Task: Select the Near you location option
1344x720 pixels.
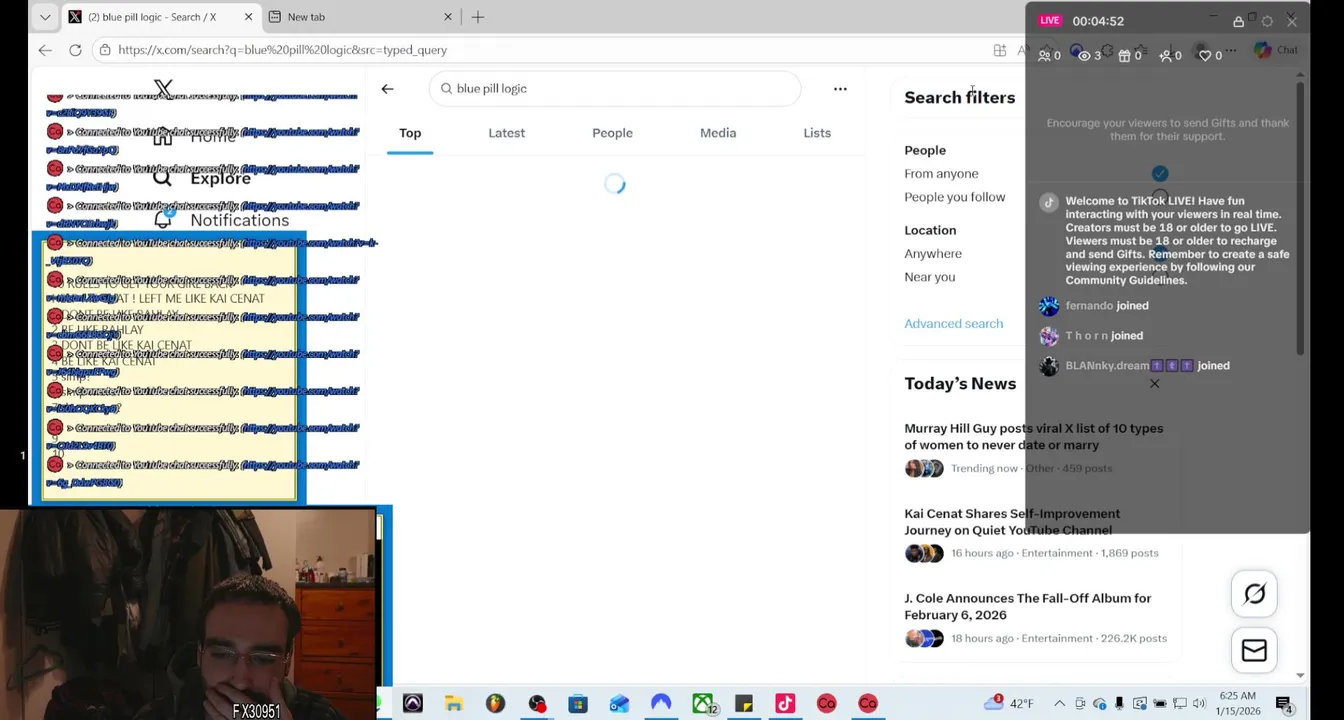Action: click(929, 277)
